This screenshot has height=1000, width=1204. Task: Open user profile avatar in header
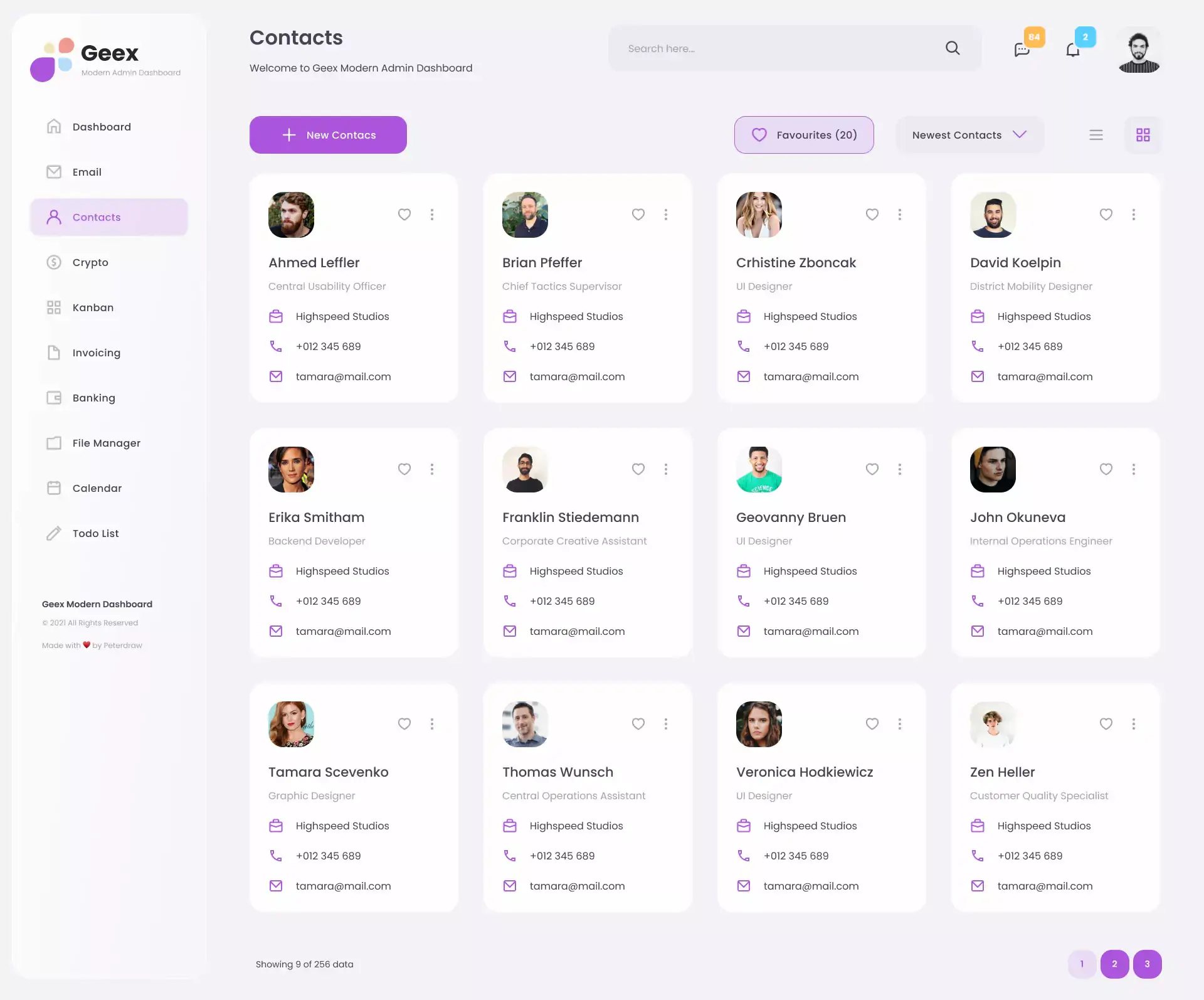[1139, 50]
